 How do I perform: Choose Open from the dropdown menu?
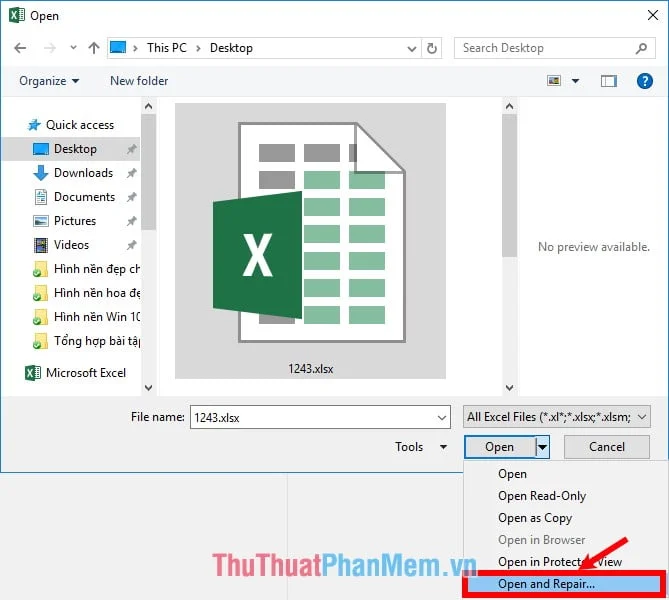click(512, 474)
